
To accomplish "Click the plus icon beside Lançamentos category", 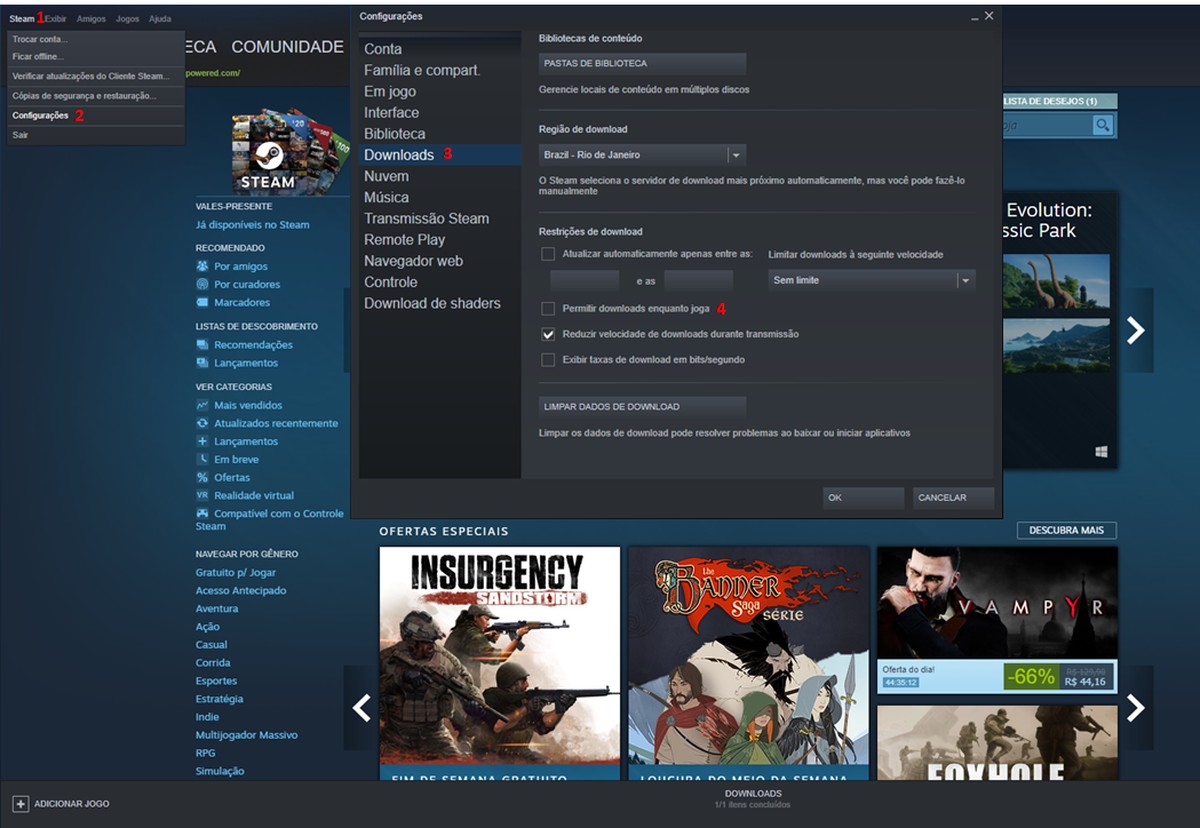I will click(203, 441).
